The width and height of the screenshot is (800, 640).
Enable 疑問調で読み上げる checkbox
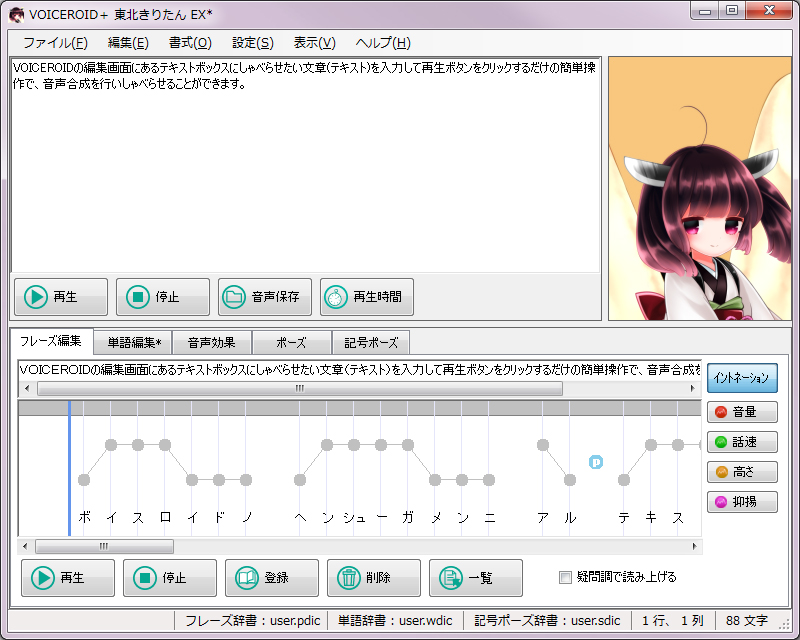(x=565, y=577)
